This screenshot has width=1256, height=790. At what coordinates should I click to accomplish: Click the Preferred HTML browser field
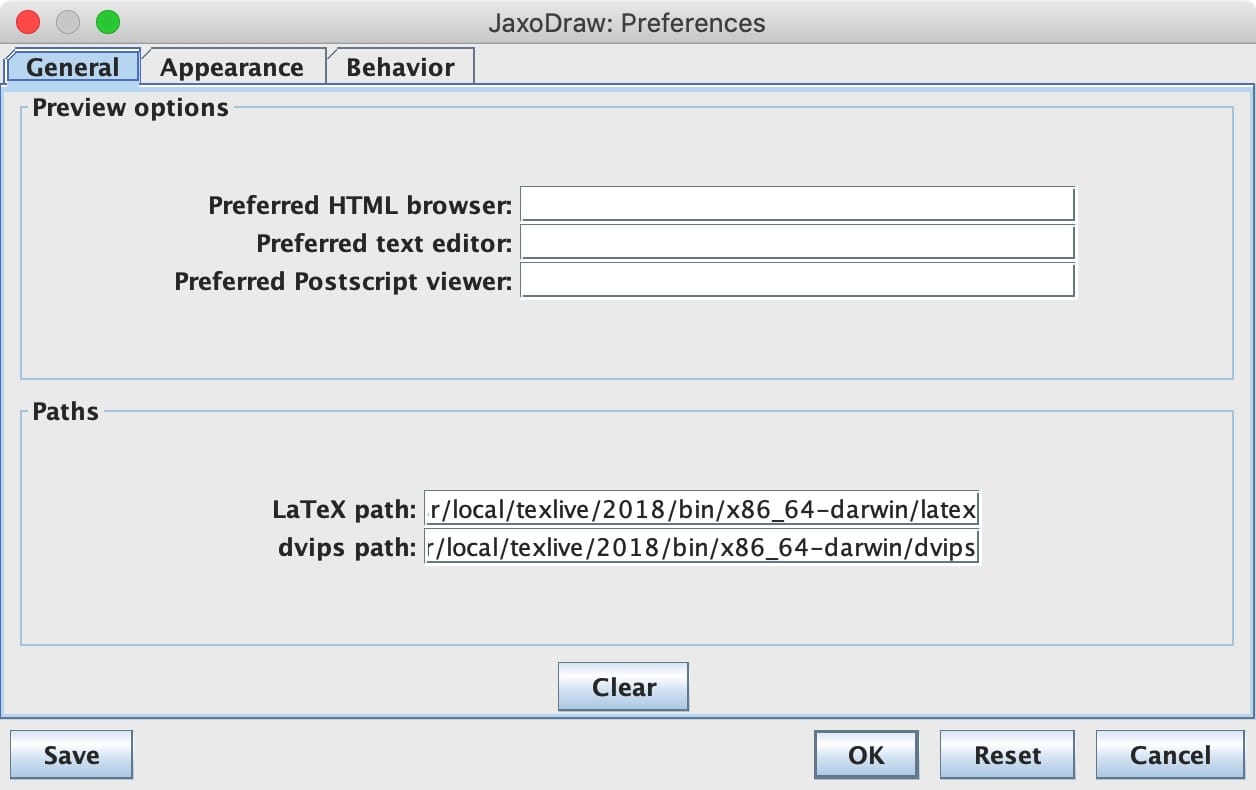point(797,204)
